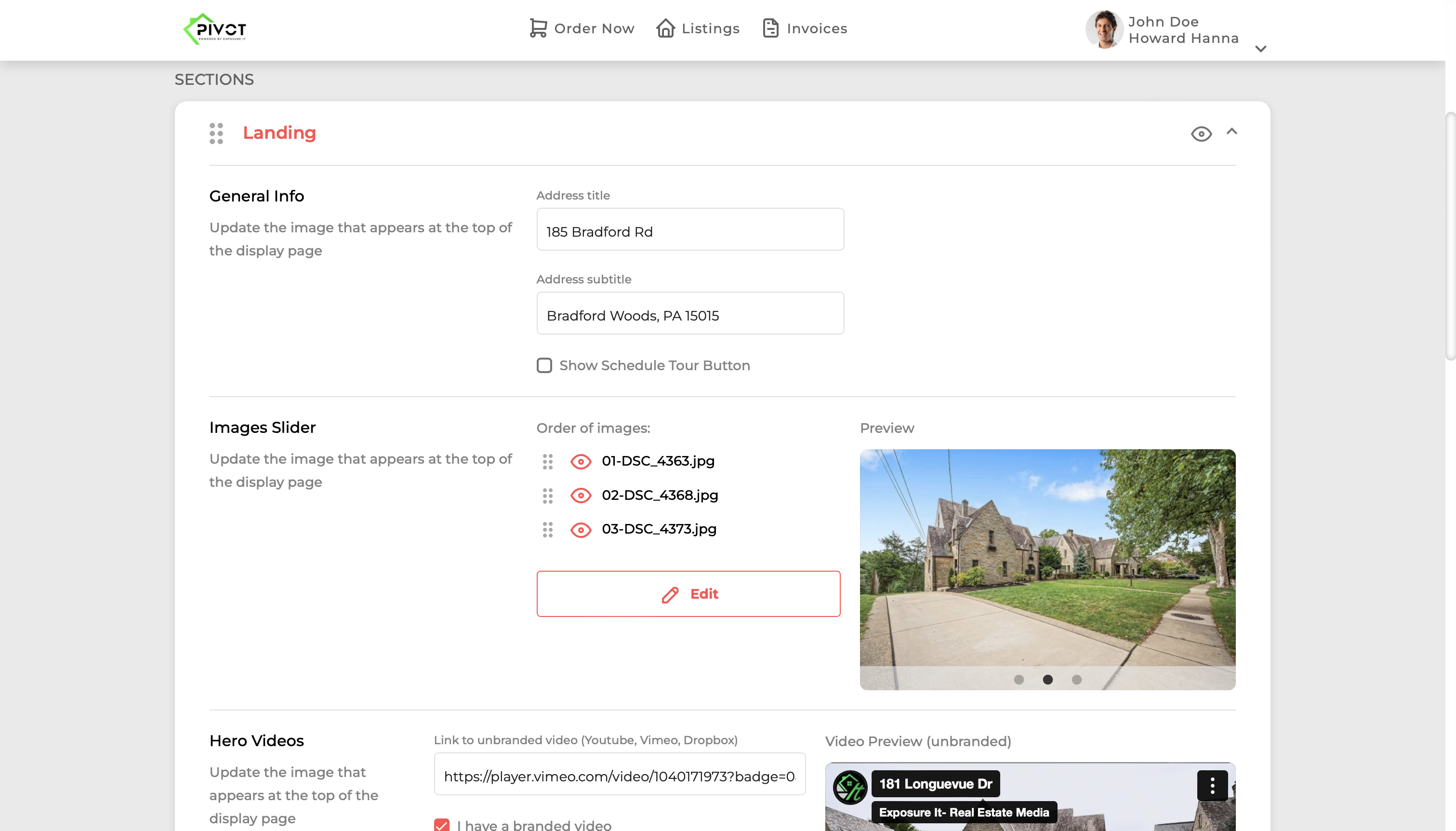Click the Landing section drag handle
The width and height of the screenshot is (1456, 831).
pos(216,134)
